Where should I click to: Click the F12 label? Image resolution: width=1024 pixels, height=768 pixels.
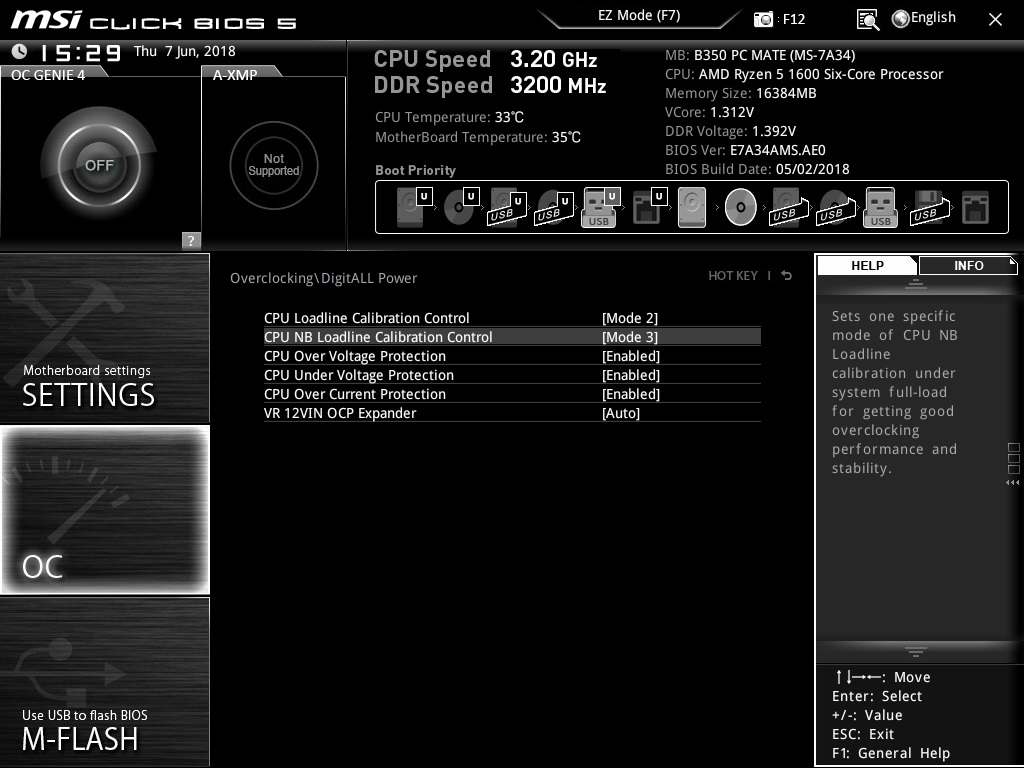(x=793, y=19)
